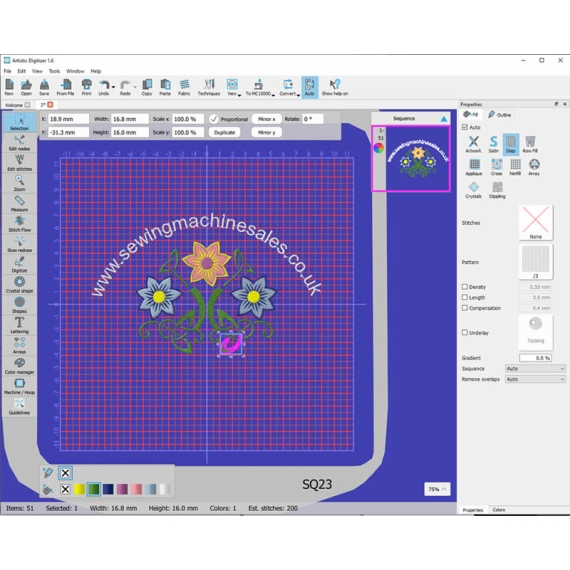Screen dimensions: 570x570
Task: Select the Measure tool
Action: pyautogui.click(x=19, y=204)
